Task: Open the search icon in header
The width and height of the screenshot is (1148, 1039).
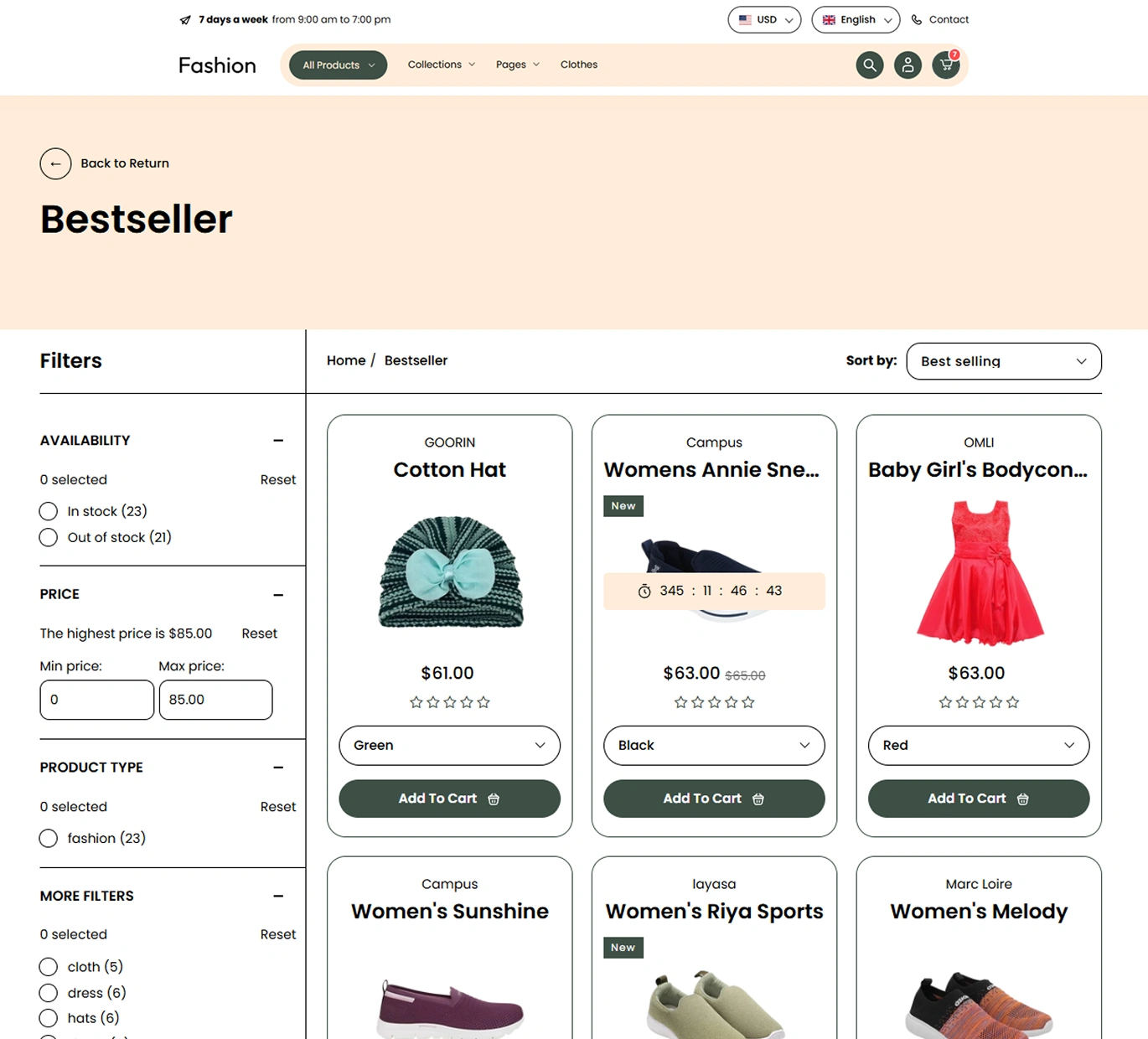Action: (870, 65)
